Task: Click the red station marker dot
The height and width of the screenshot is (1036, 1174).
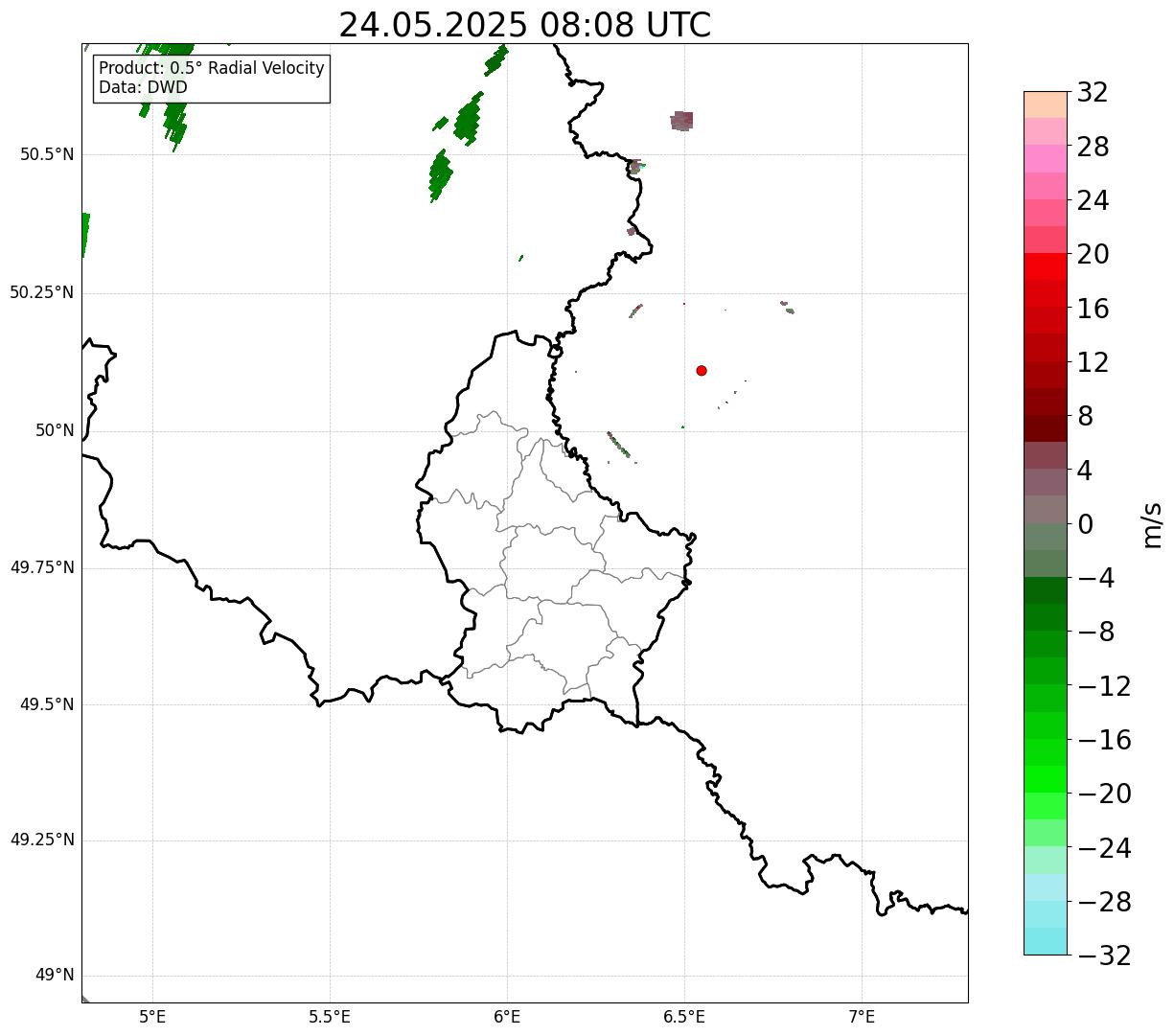Action: 702,371
